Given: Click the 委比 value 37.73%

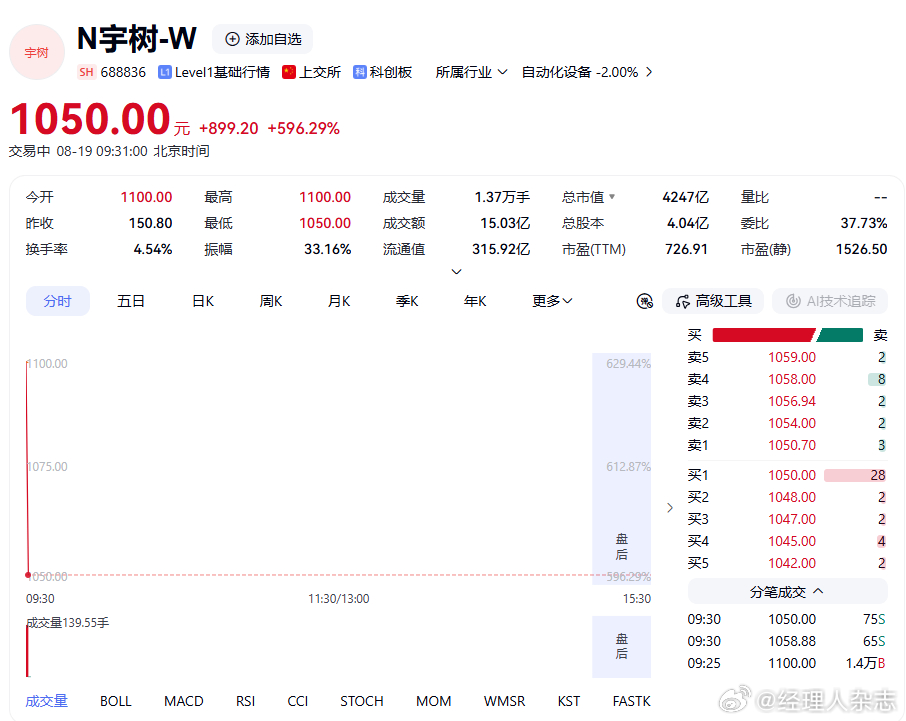Looking at the screenshot, I should (x=863, y=223).
